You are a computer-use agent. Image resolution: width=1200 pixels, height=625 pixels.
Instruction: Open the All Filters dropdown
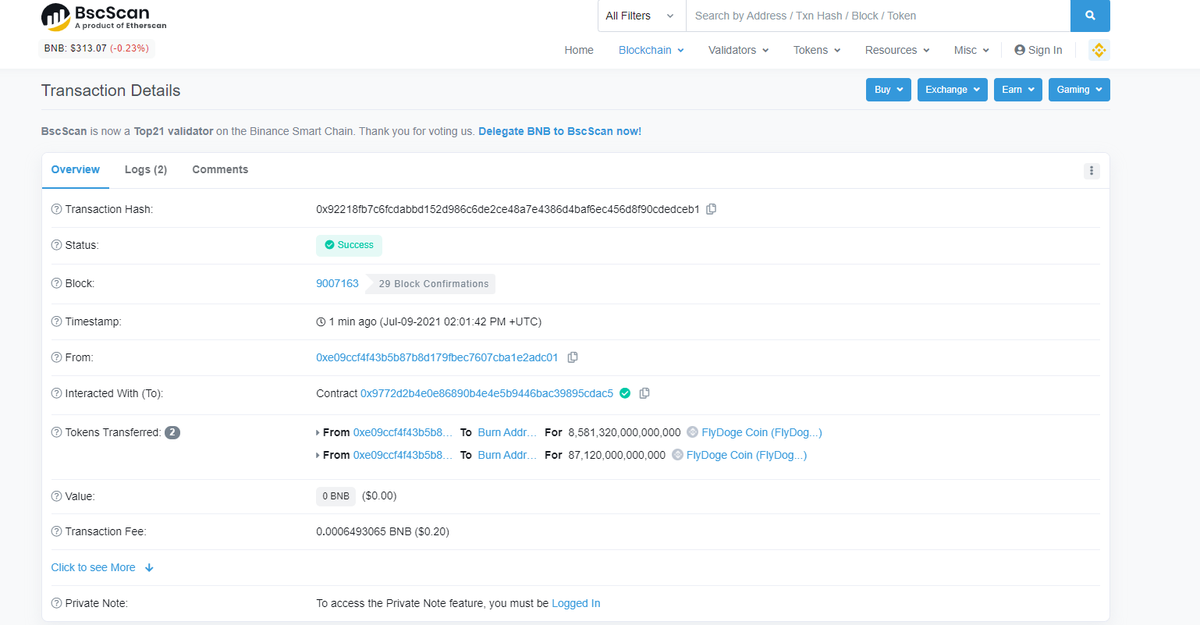(x=641, y=16)
